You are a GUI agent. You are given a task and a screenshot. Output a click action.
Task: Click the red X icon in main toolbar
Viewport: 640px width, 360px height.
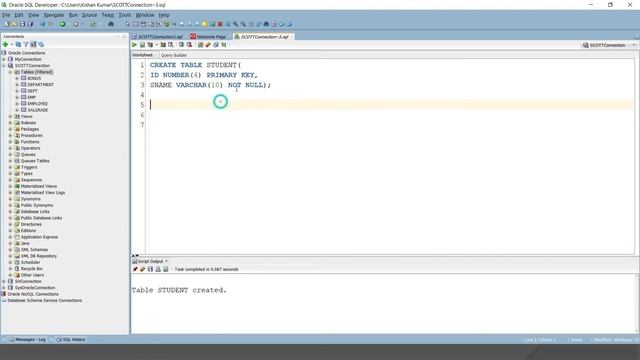(220, 24)
